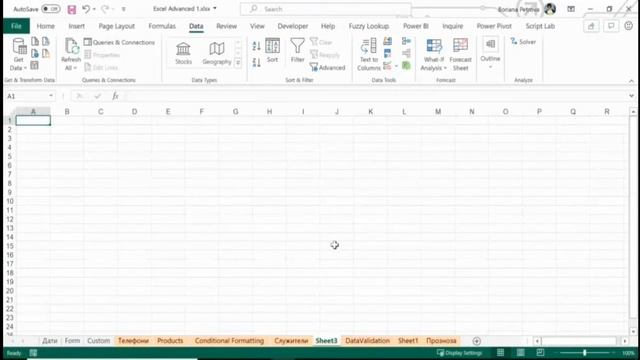Switch to Page Break Preview icon

[540, 353]
